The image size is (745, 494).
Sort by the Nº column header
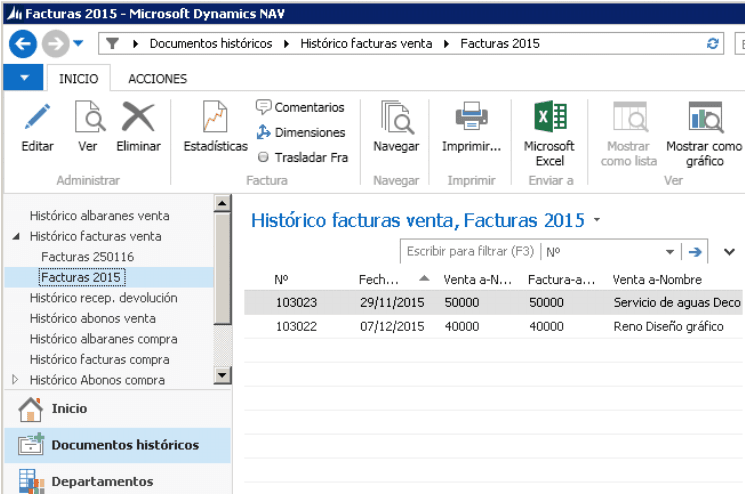[281, 279]
